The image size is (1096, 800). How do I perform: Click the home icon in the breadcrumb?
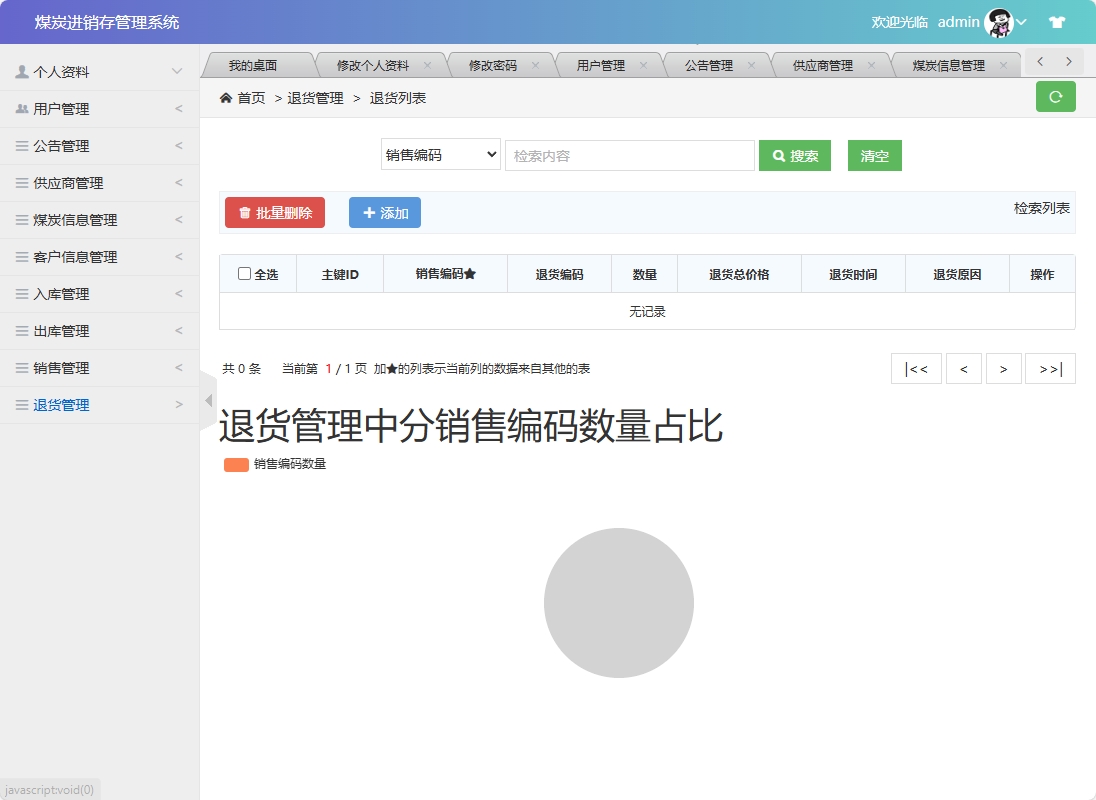pos(224,98)
